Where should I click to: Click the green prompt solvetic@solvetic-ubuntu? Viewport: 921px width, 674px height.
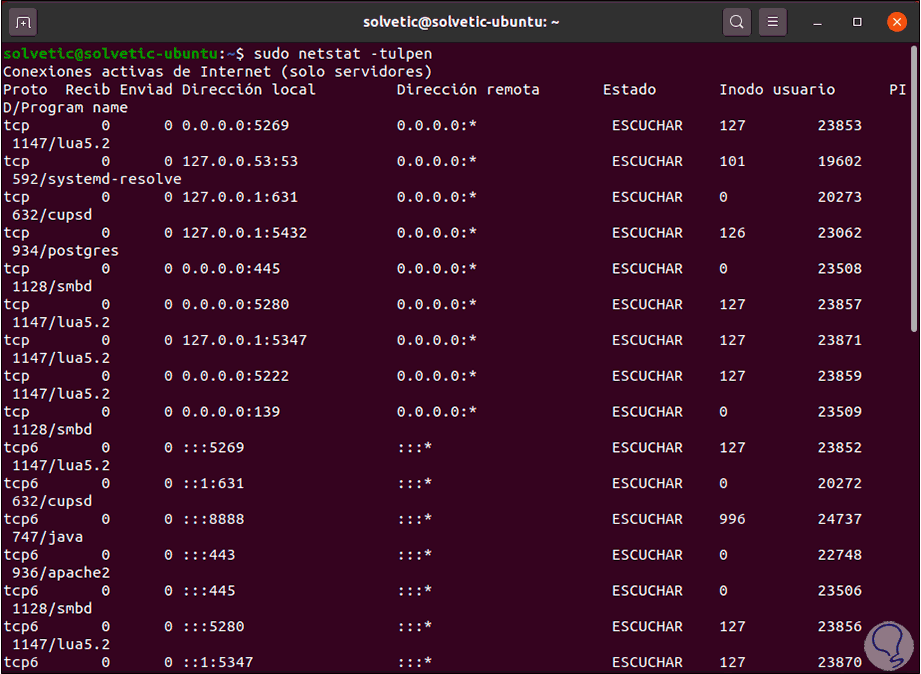(x=110, y=54)
